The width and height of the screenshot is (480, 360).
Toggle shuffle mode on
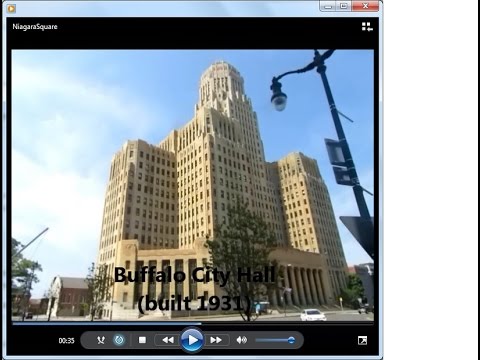tap(101, 340)
